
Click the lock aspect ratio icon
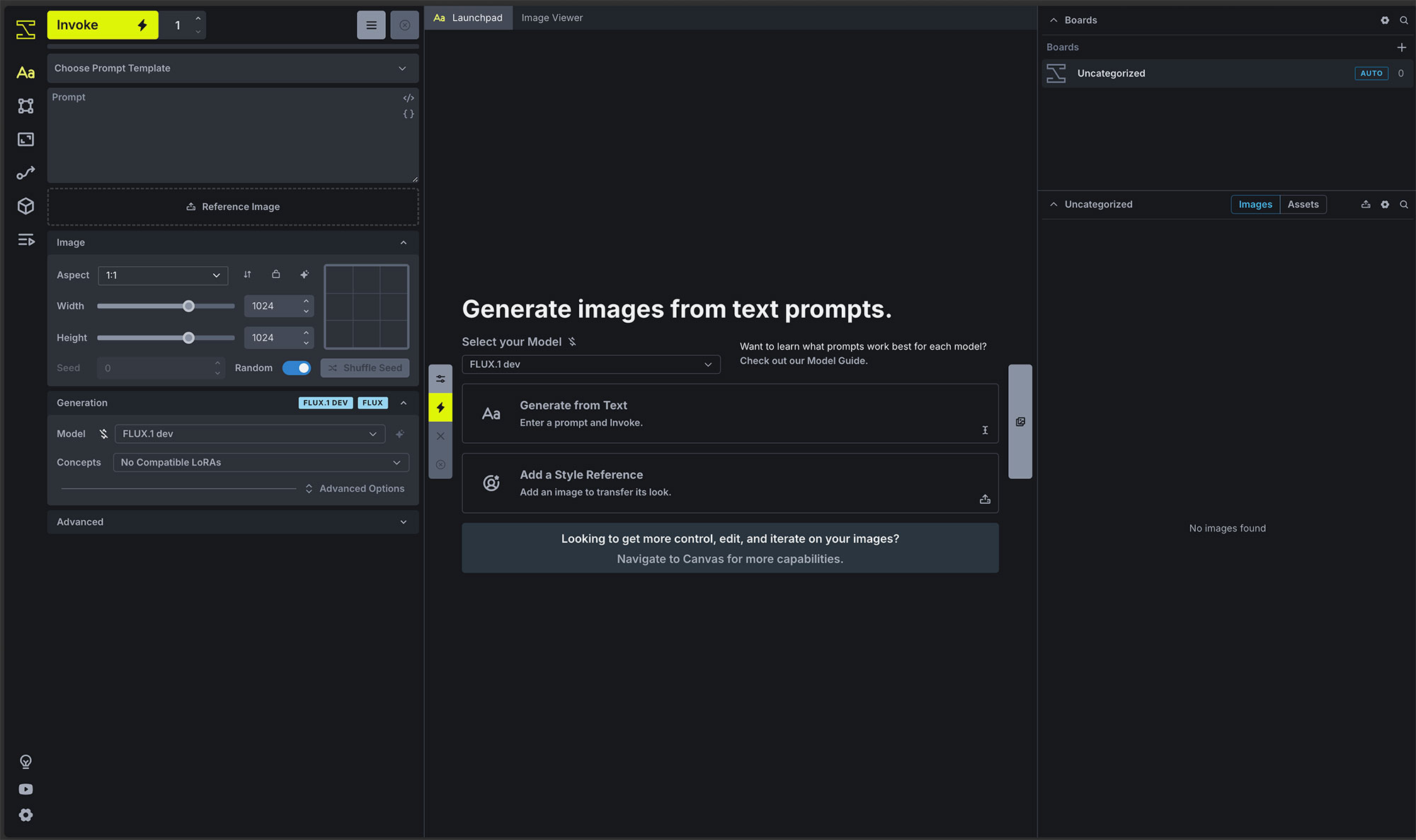[x=276, y=275]
